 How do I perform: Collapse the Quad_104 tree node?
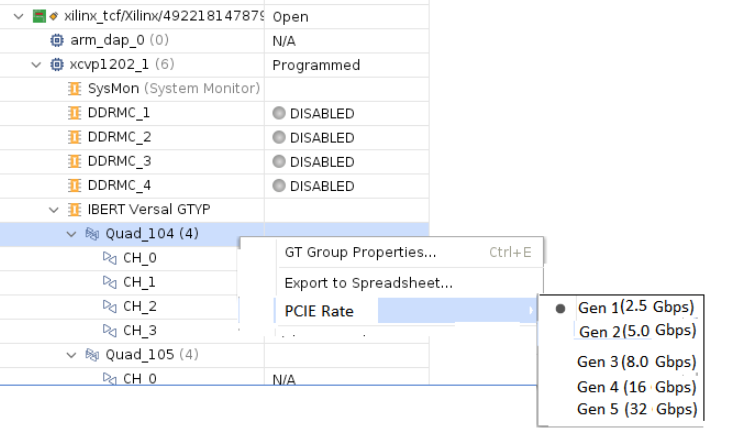coord(71,234)
